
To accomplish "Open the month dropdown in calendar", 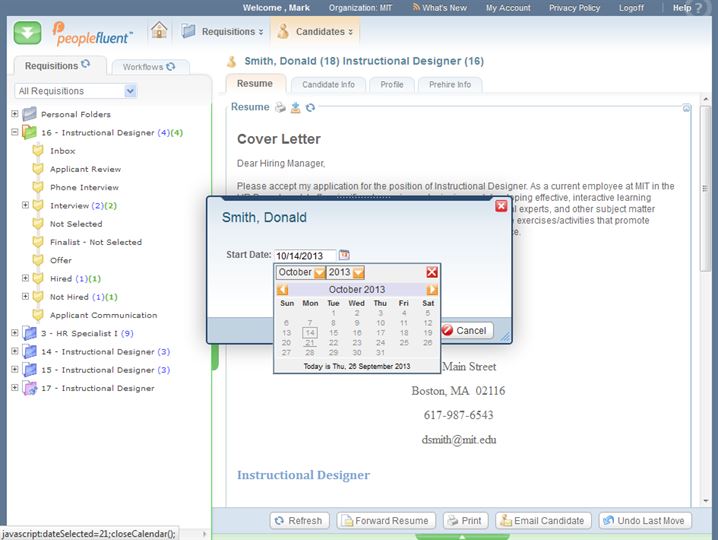I will (x=320, y=272).
